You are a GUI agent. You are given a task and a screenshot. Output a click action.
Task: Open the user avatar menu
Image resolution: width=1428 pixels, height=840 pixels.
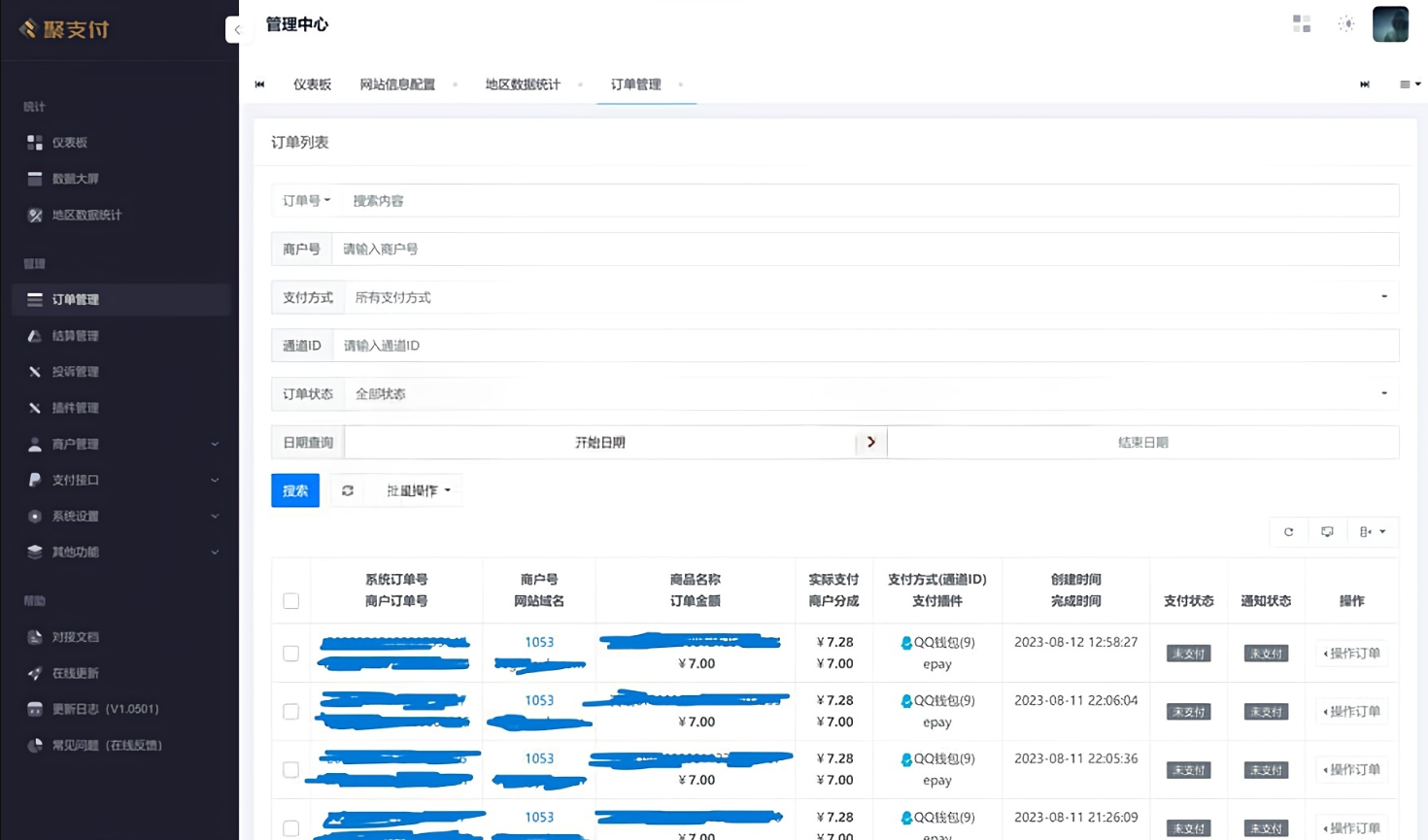click(x=1390, y=23)
